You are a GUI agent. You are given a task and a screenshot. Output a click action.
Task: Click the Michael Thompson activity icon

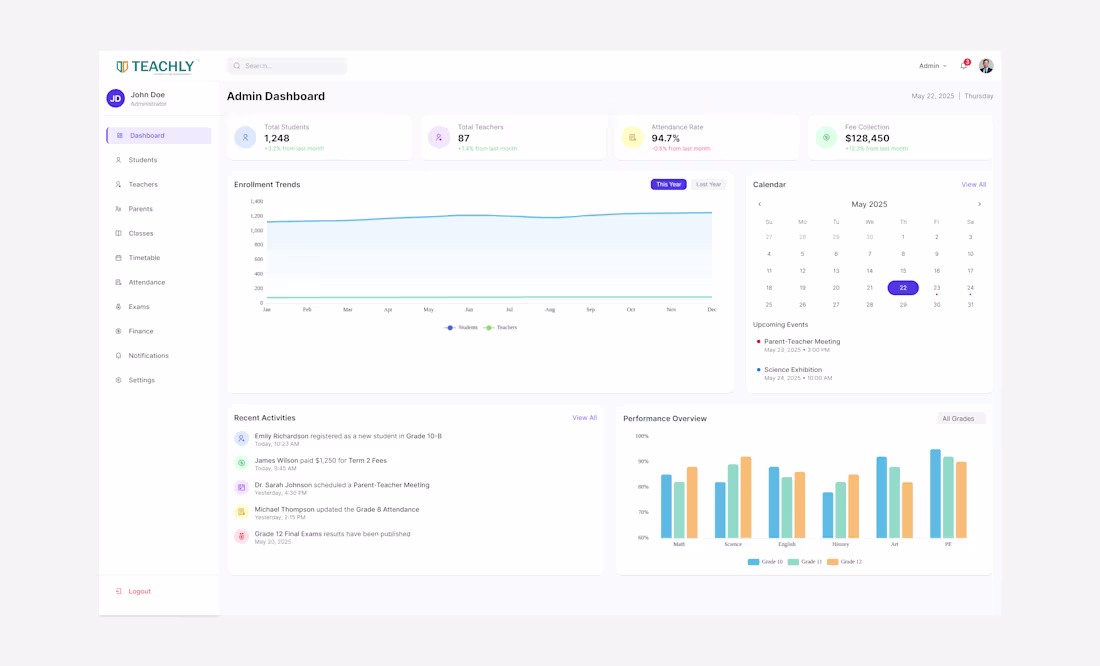241,512
